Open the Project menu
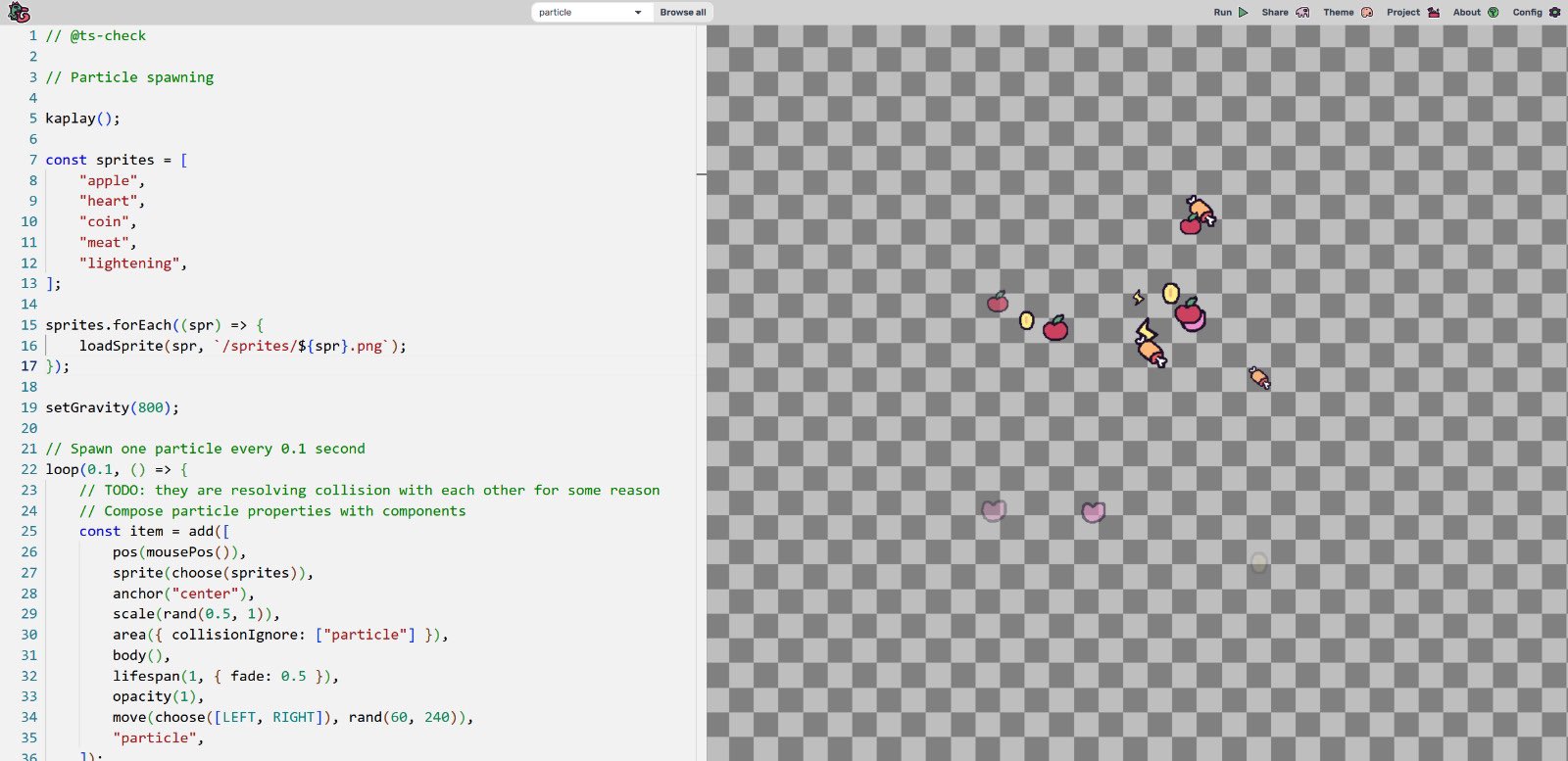This screenshot has width=1568, height=761. click(1412, 12)
